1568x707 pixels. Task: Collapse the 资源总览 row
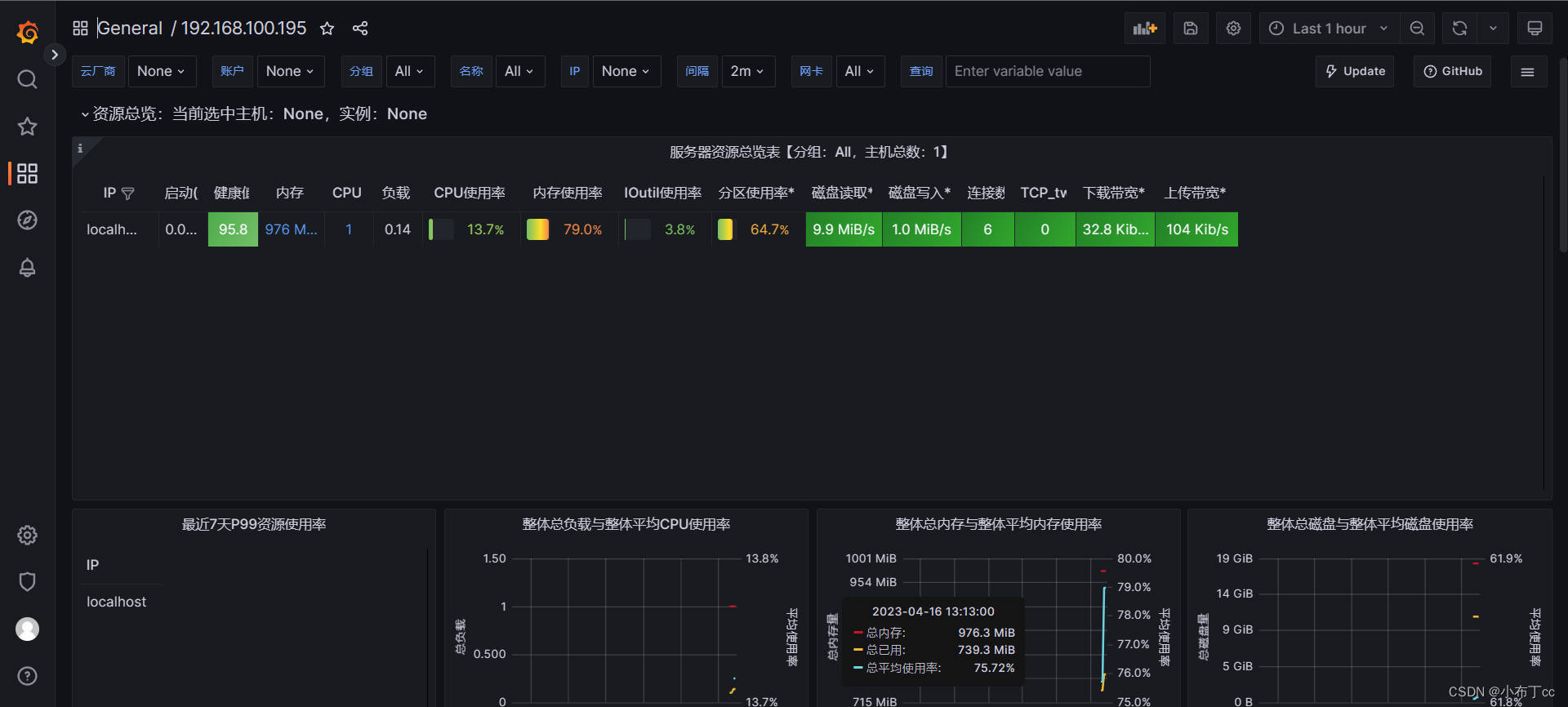coord(254,113)
